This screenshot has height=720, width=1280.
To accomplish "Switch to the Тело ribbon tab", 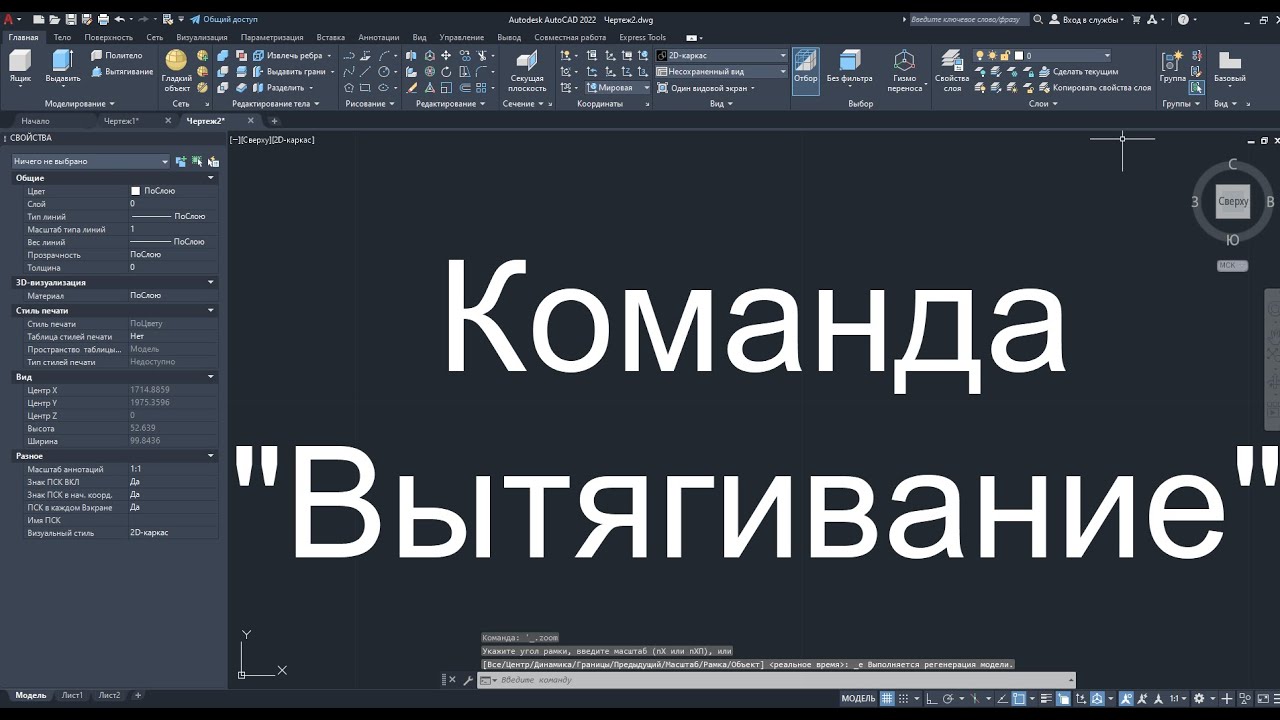I will pyautogui.click(x=62, y=38).
